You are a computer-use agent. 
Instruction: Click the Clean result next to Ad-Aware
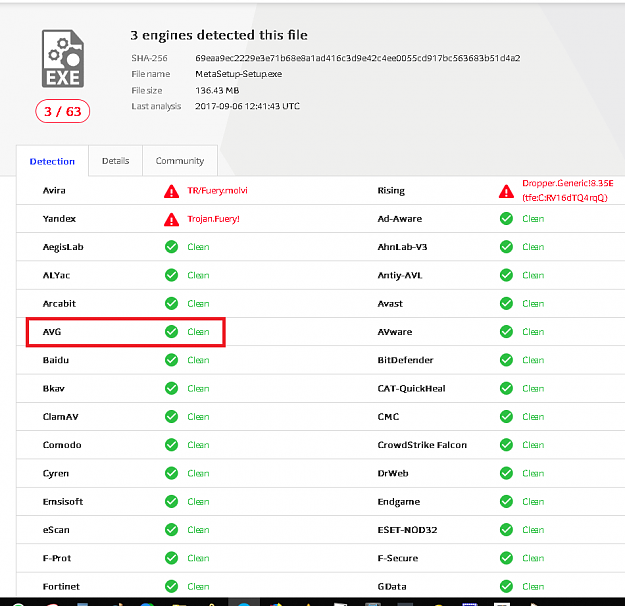(x=533, y=218)
